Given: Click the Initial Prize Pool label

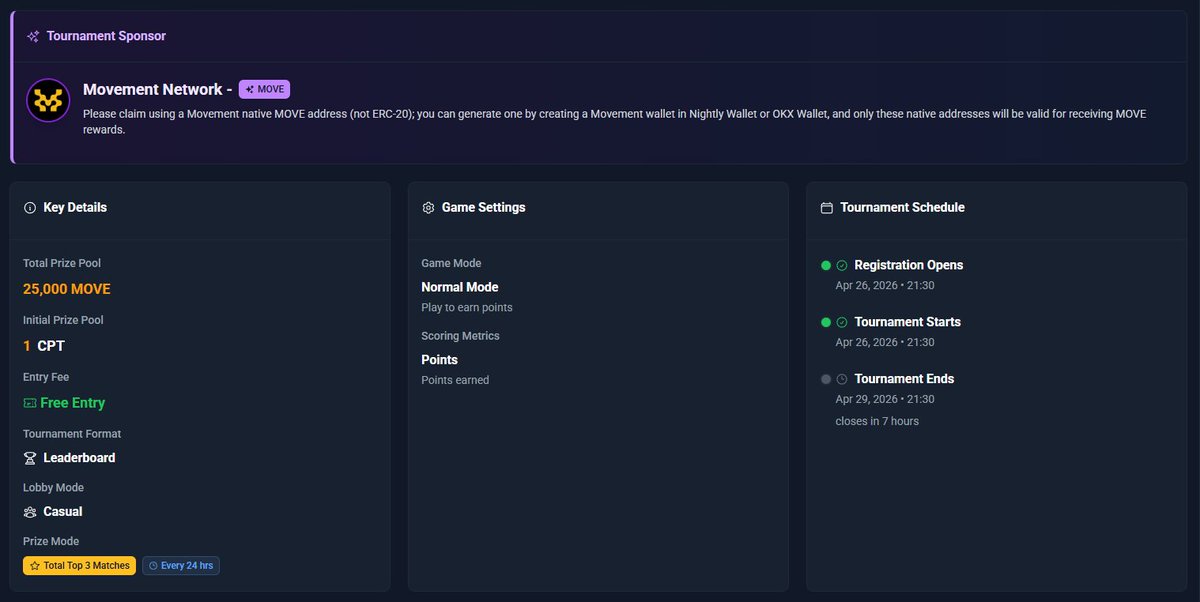Looking at the screenshot, I should coord(63,321).
